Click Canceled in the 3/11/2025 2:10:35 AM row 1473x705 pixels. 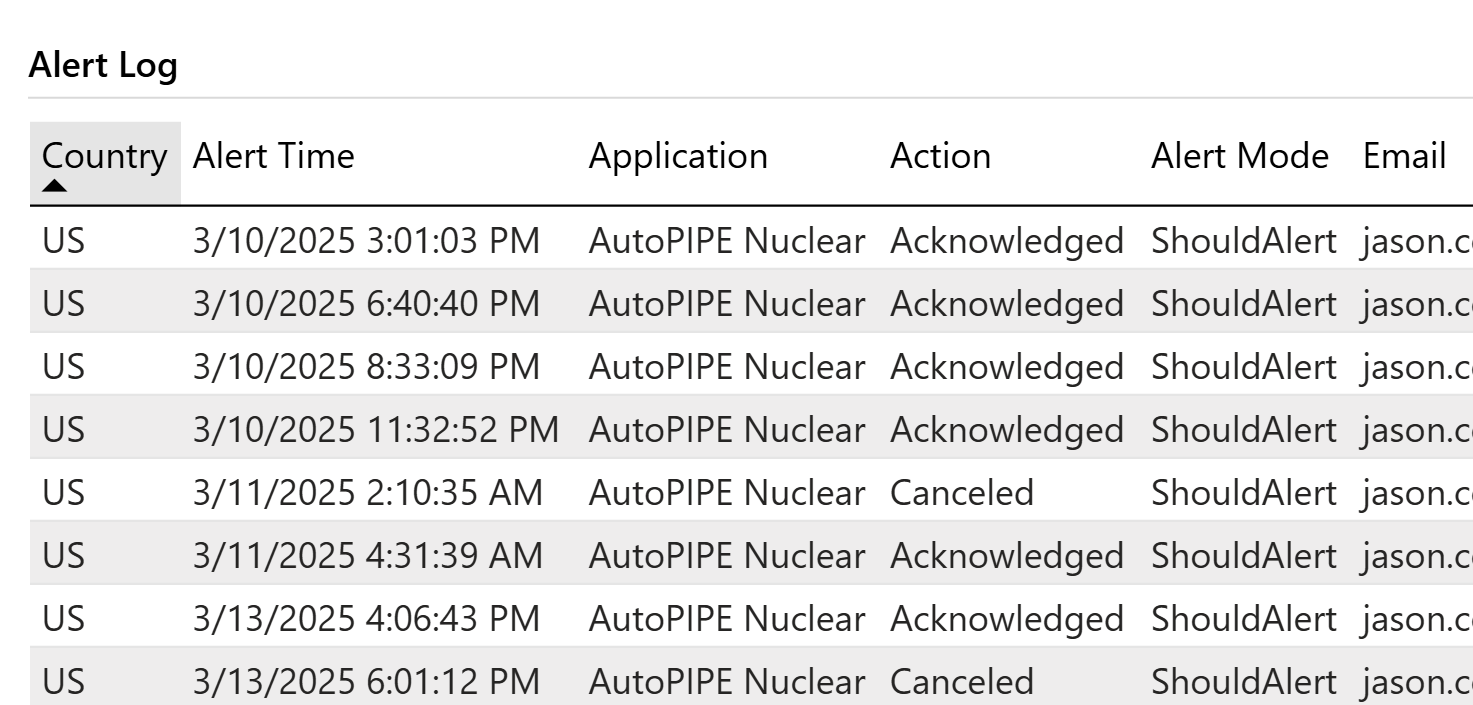tap(962, 492)
